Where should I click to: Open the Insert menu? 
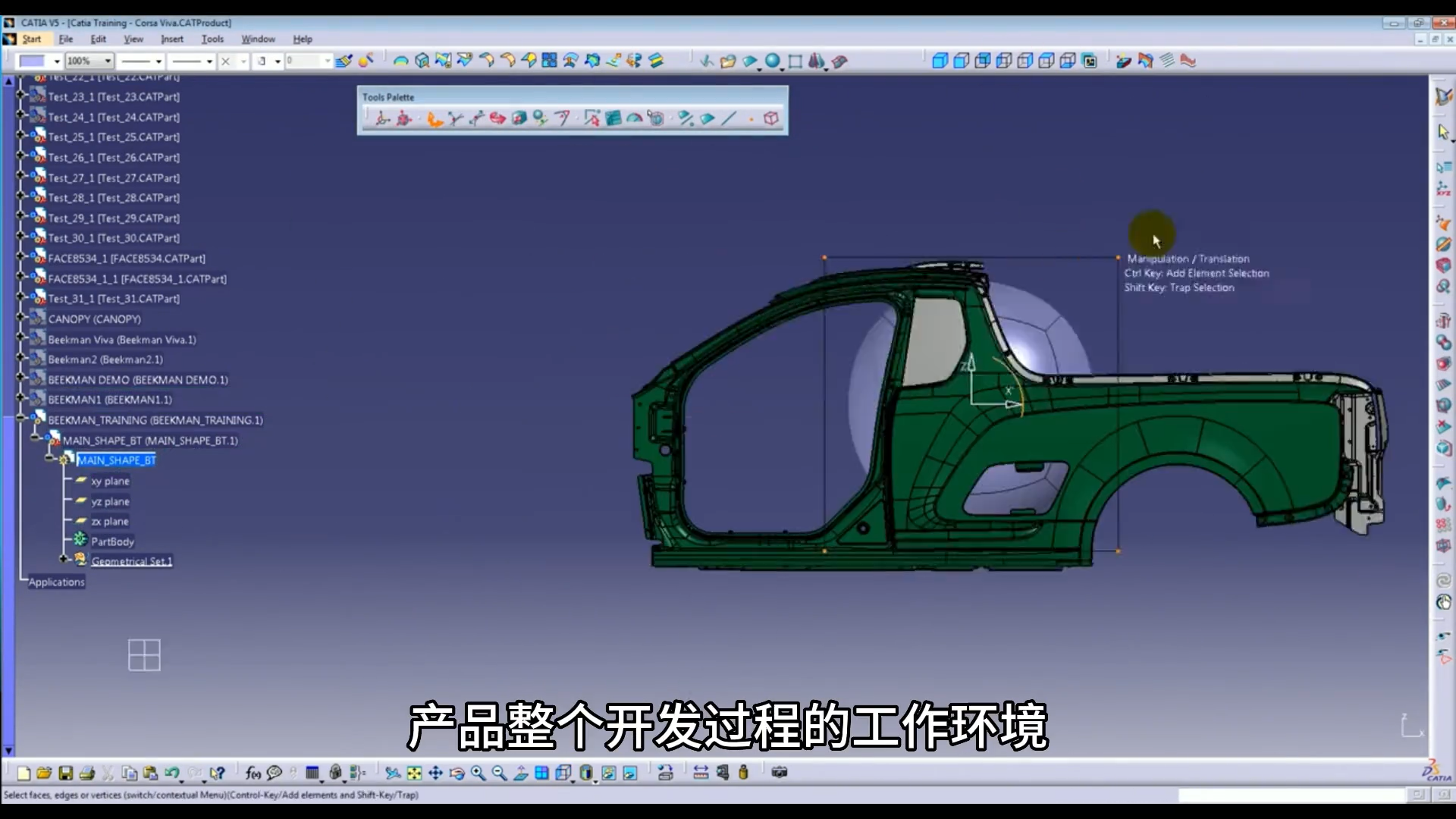click(x=172, y=39)
